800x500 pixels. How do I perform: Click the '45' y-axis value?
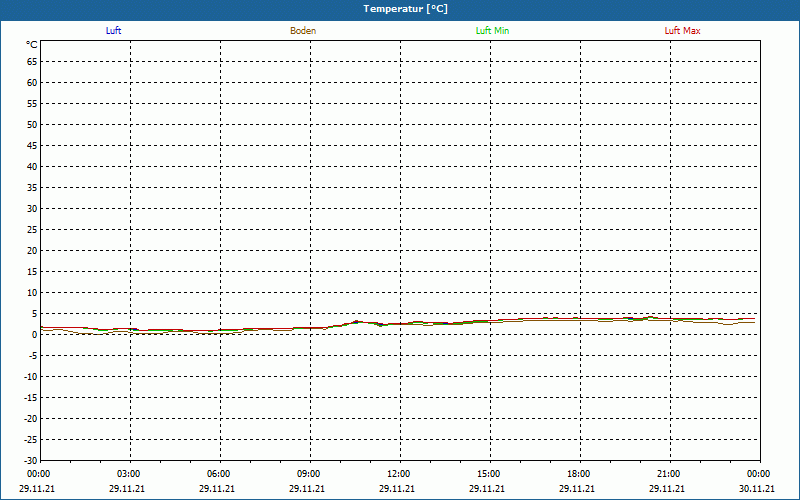coord(32,146)
